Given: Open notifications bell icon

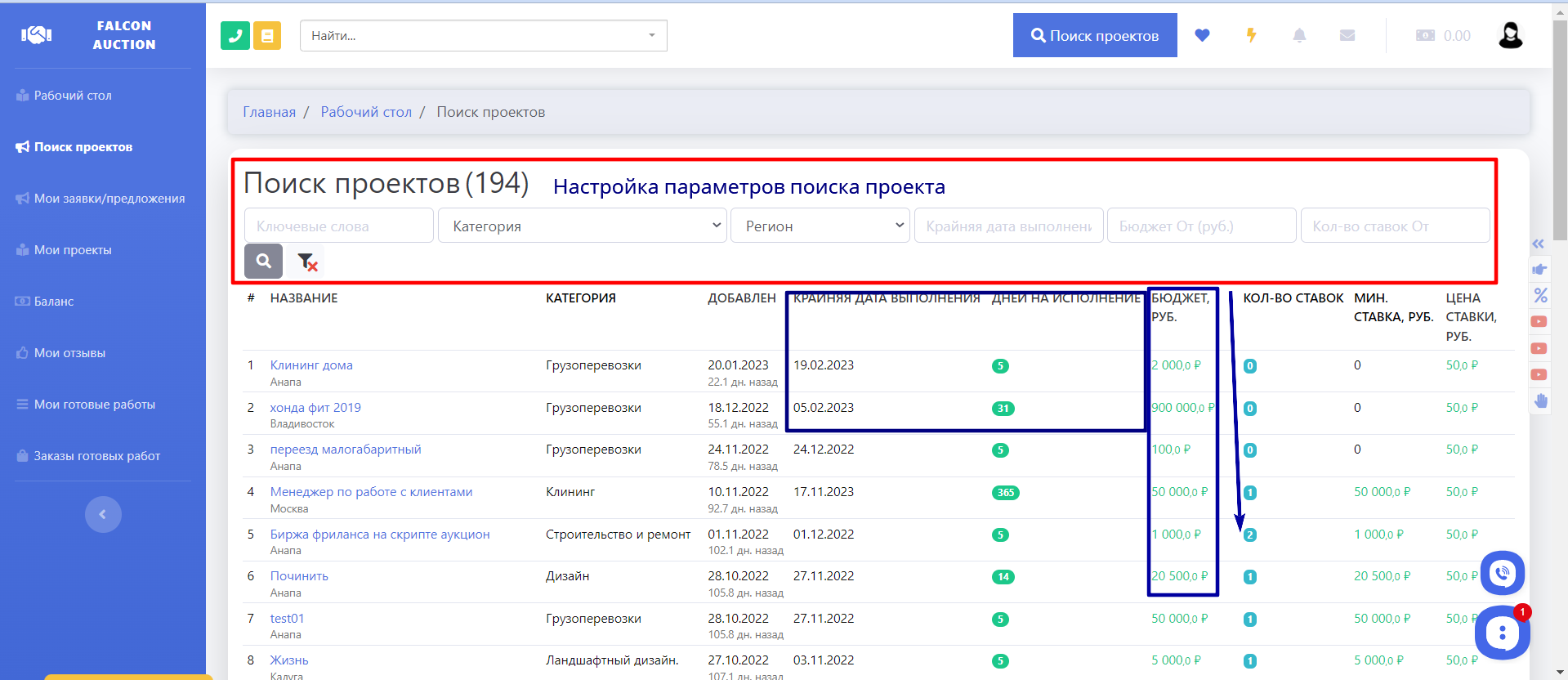Looking at the screenshot, I should click(x=1299, y=35).
